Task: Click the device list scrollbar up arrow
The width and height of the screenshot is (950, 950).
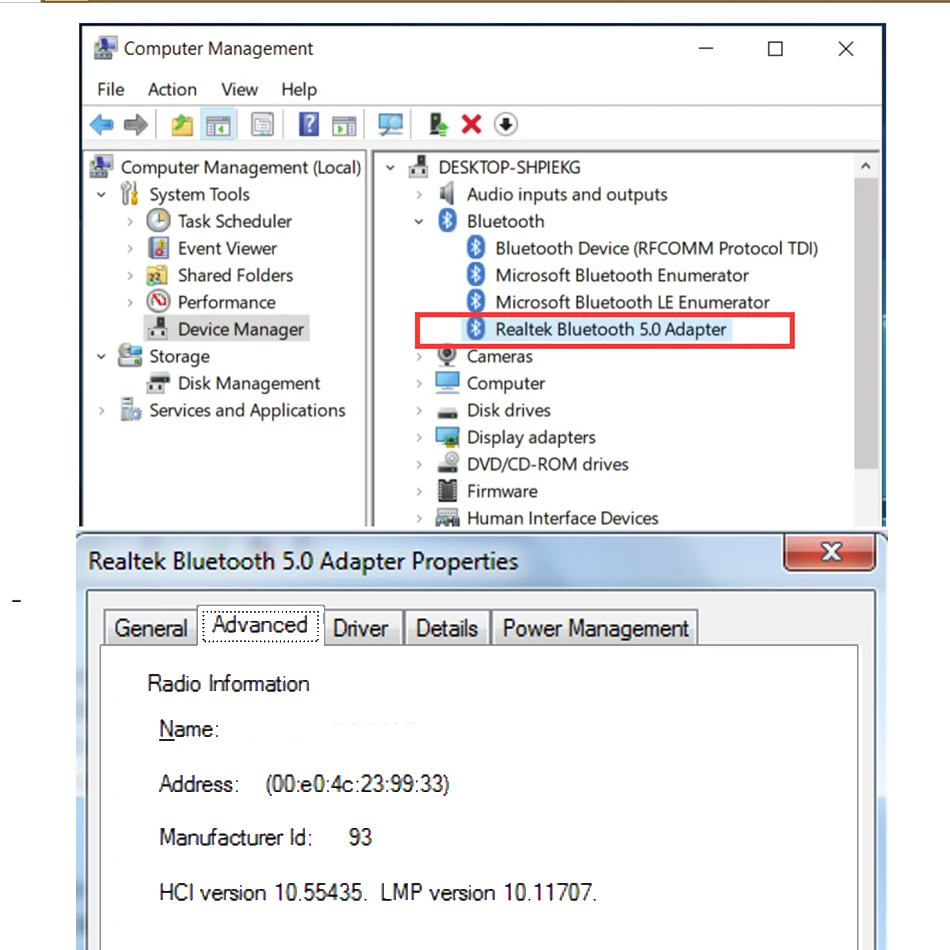Action: [x=866, y=165]
